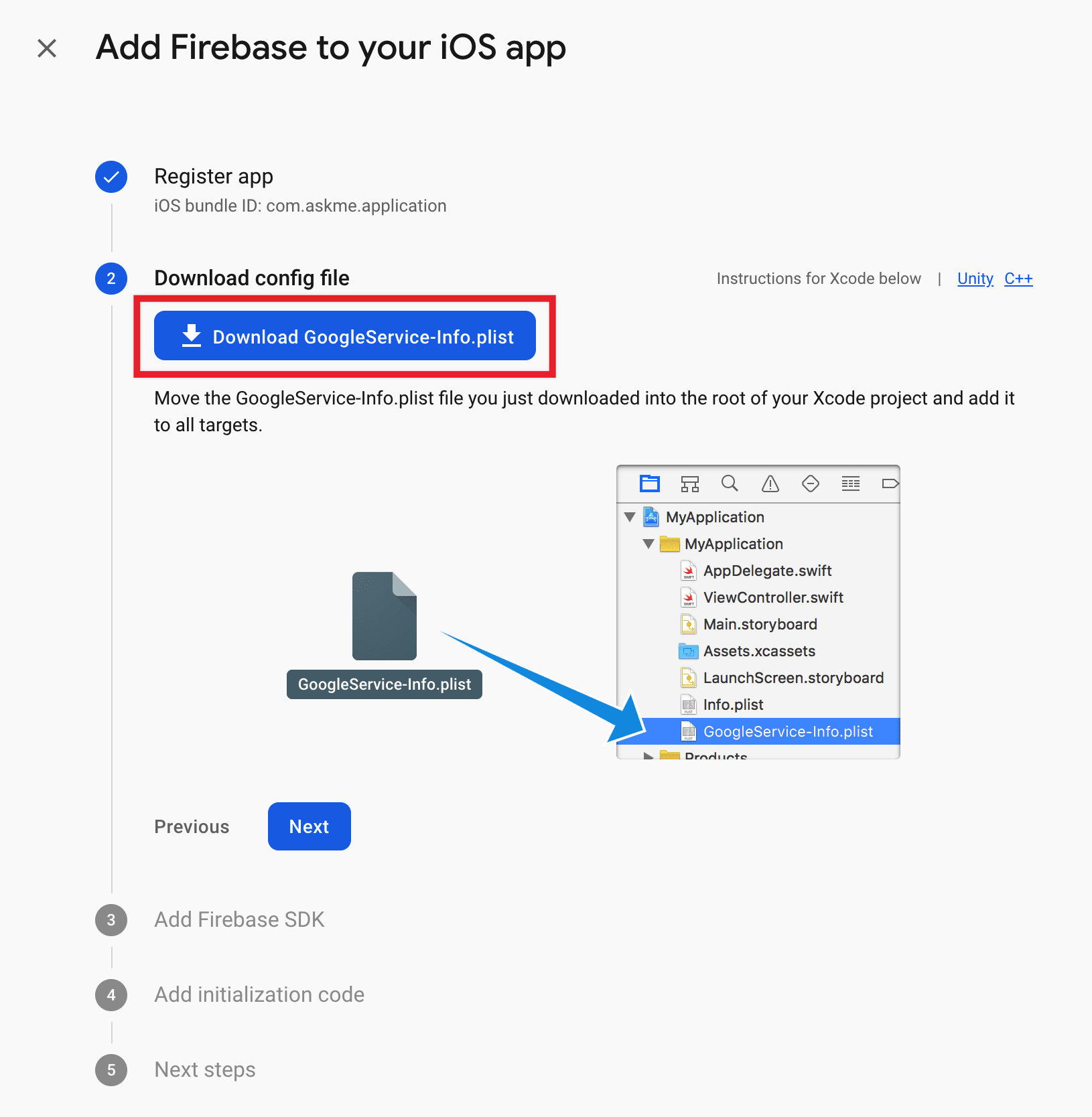
Task: Collapse the MyApplication folder triangle
Action: point(649,544)
